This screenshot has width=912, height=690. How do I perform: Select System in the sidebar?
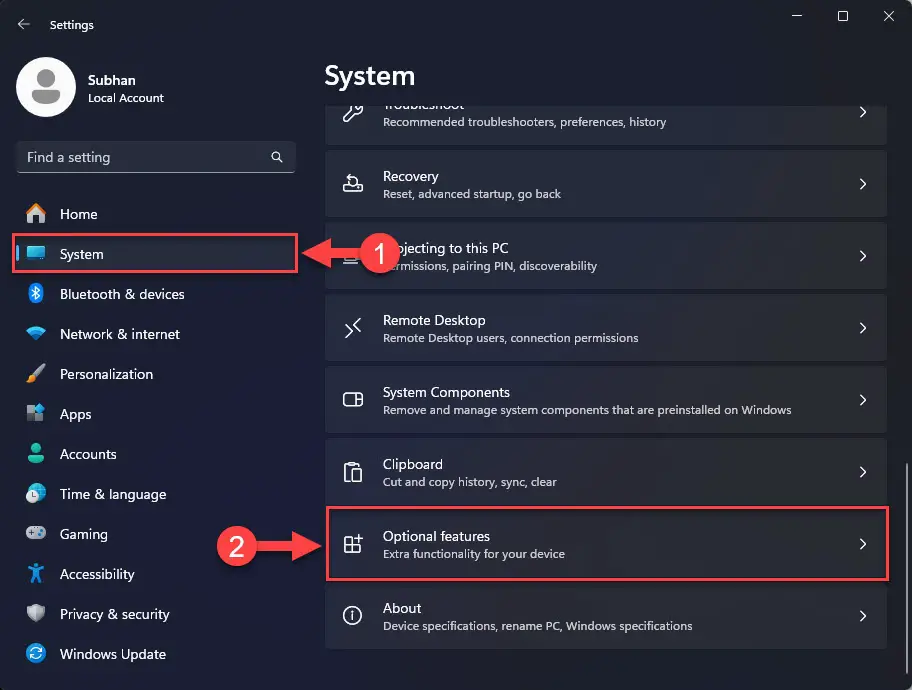click(x=155, y=254)
